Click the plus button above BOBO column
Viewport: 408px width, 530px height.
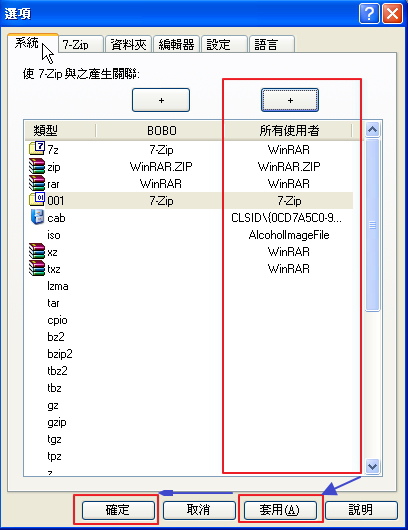click(x=161, y=100)
